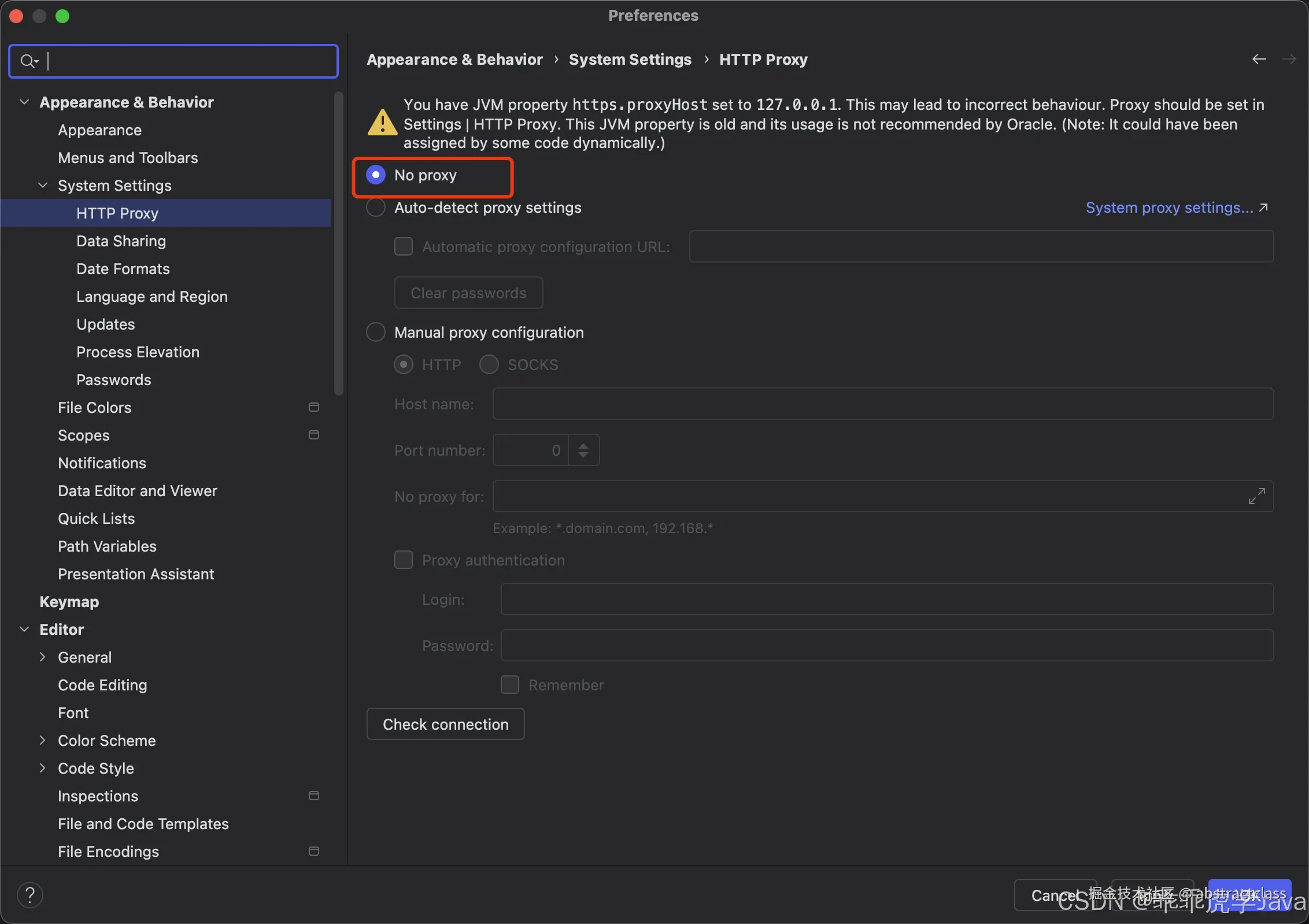Click project-level icon beside File Colors

[314, 408]
